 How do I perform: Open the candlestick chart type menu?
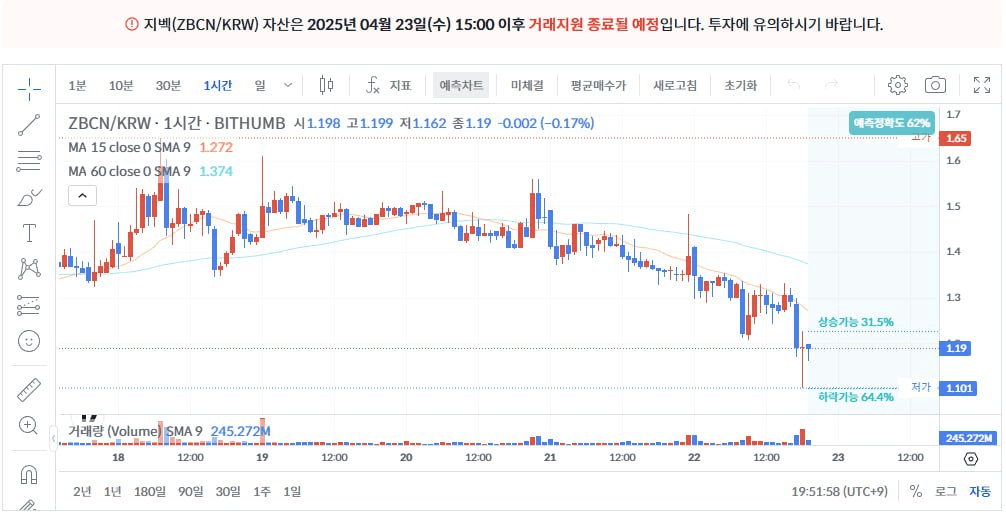tap(325, 85)
